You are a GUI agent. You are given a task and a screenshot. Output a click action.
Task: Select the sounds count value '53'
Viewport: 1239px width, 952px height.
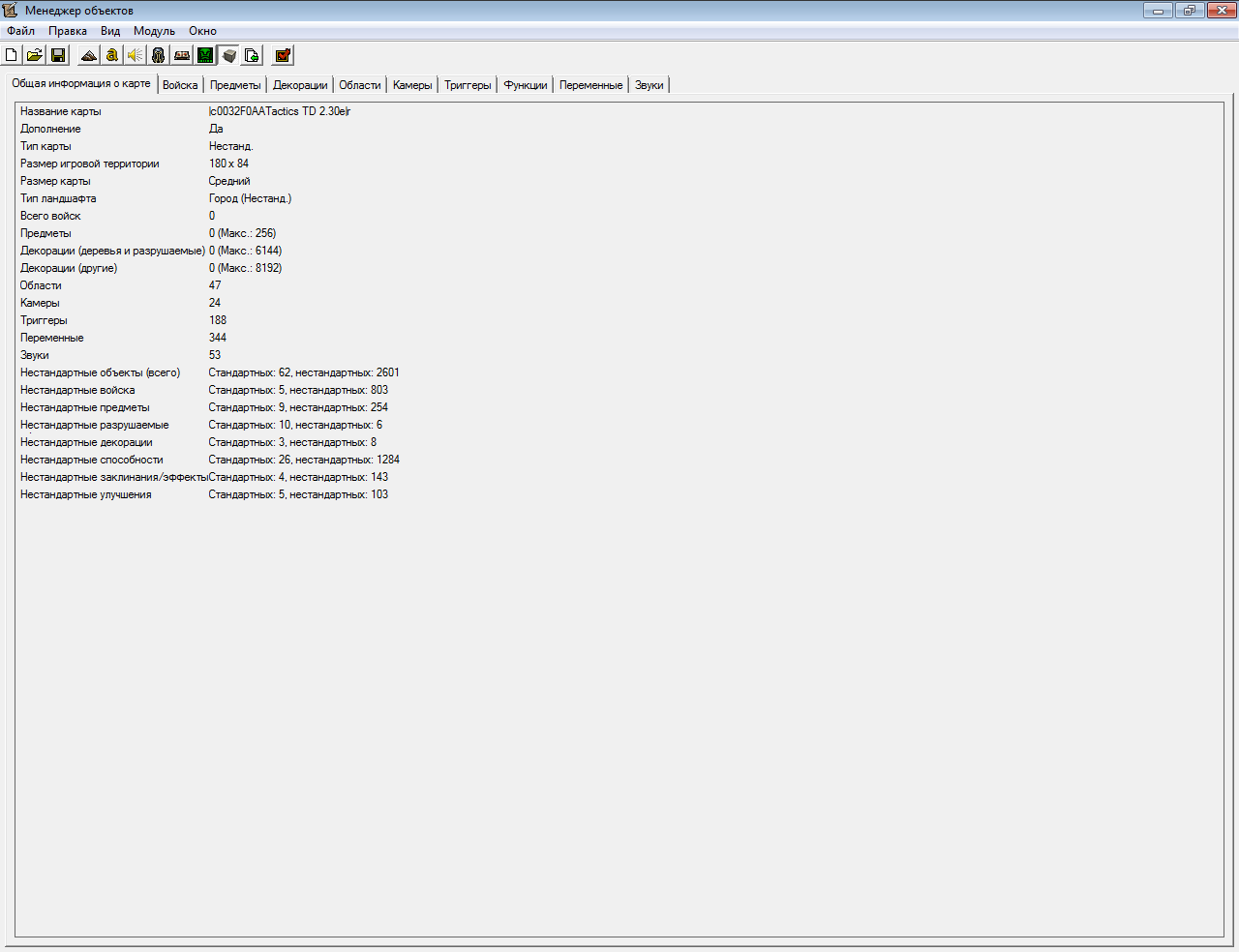pos(215,355)
